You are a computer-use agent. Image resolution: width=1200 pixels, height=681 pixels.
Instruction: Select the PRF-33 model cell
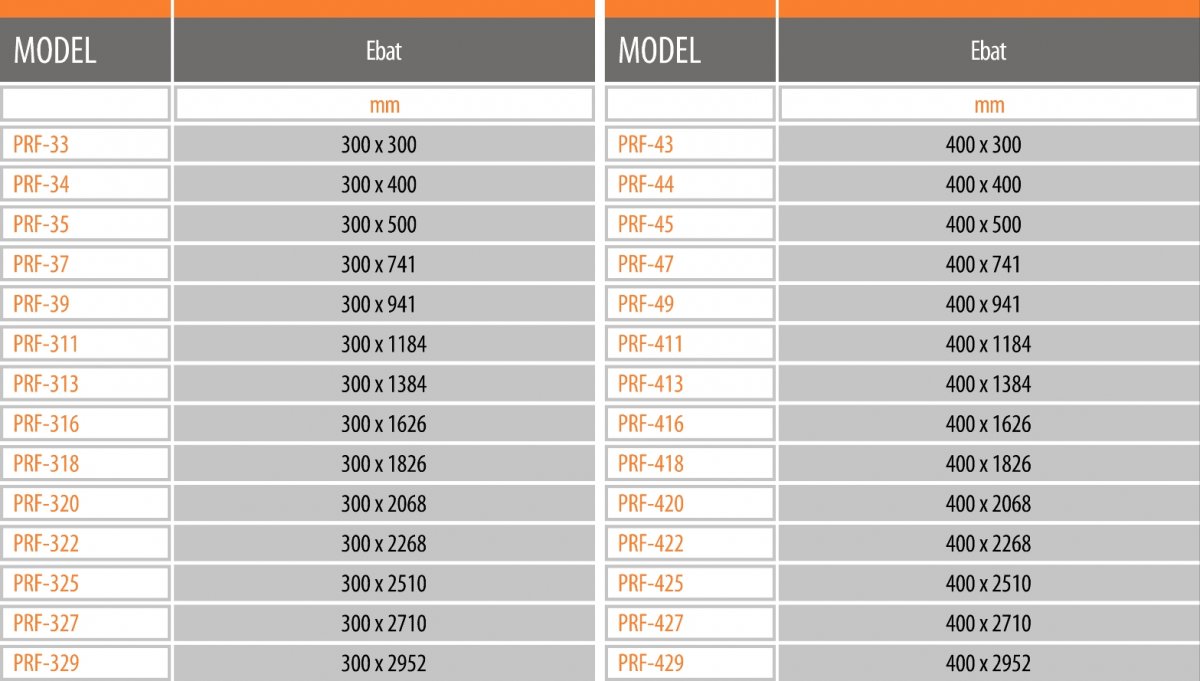pos(86,144)
